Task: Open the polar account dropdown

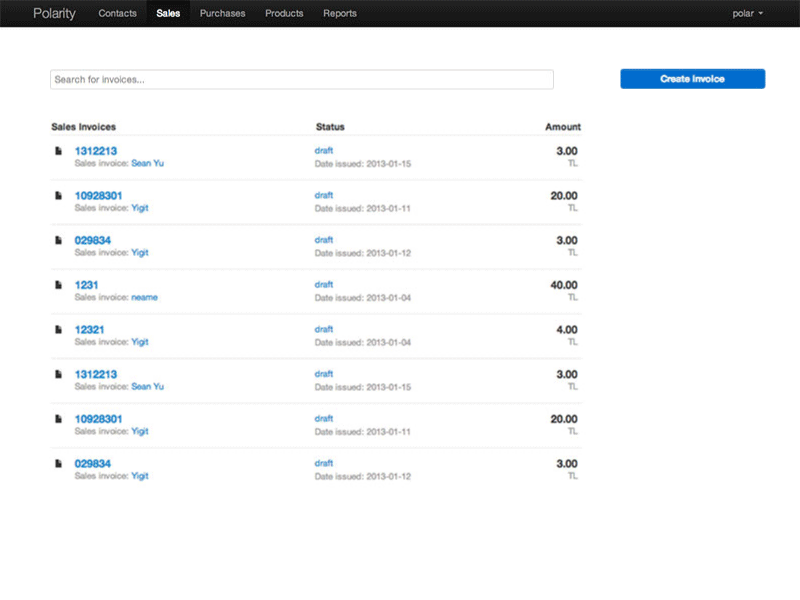Action: tap(745, 13)
